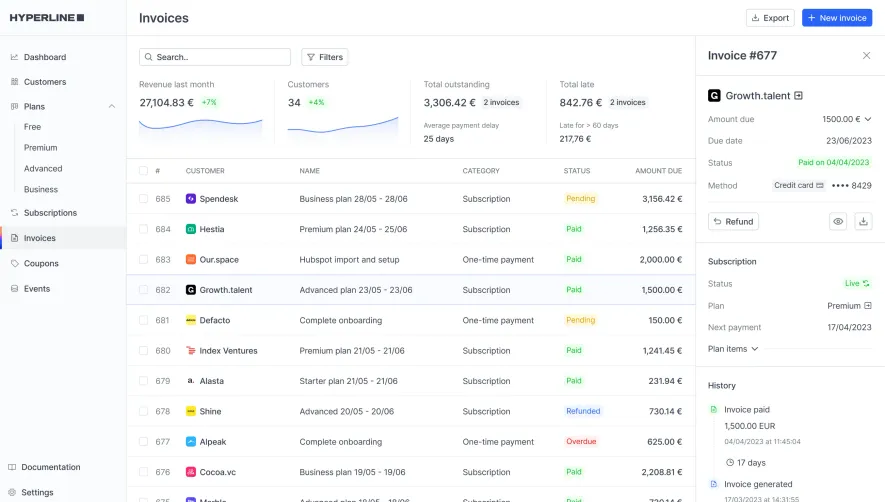Click the Customers sidebar icon

pos(14,82)
